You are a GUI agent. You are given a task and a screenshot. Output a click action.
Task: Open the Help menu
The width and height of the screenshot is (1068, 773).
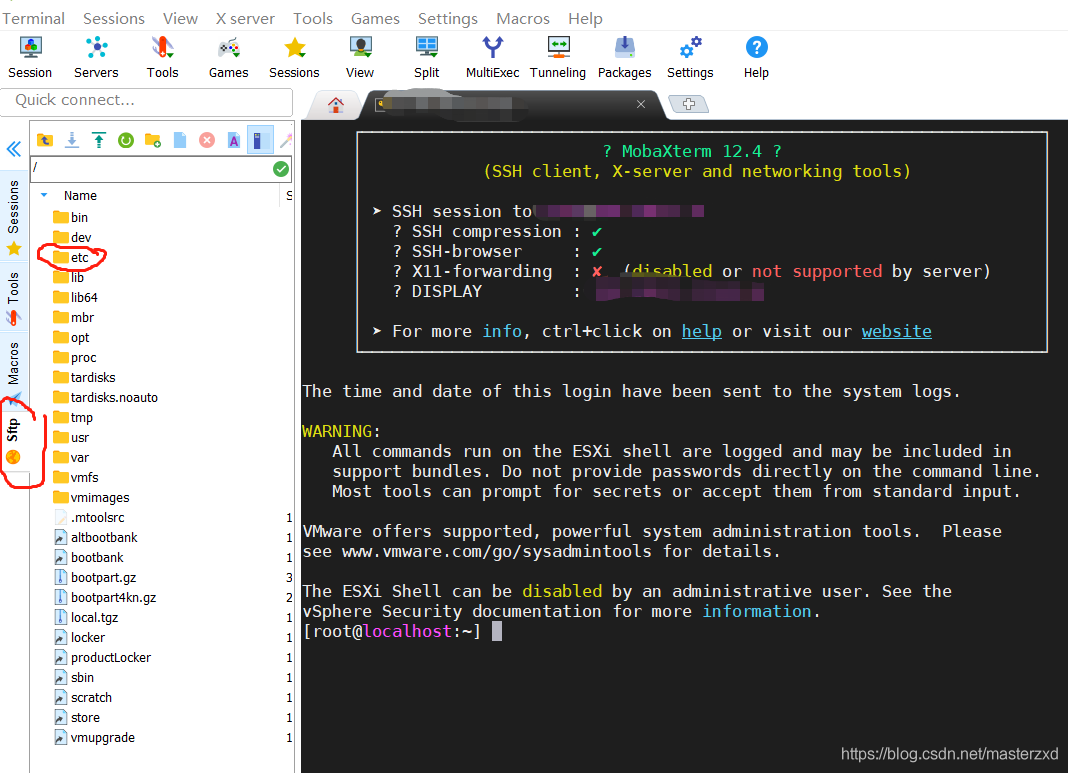585,18
